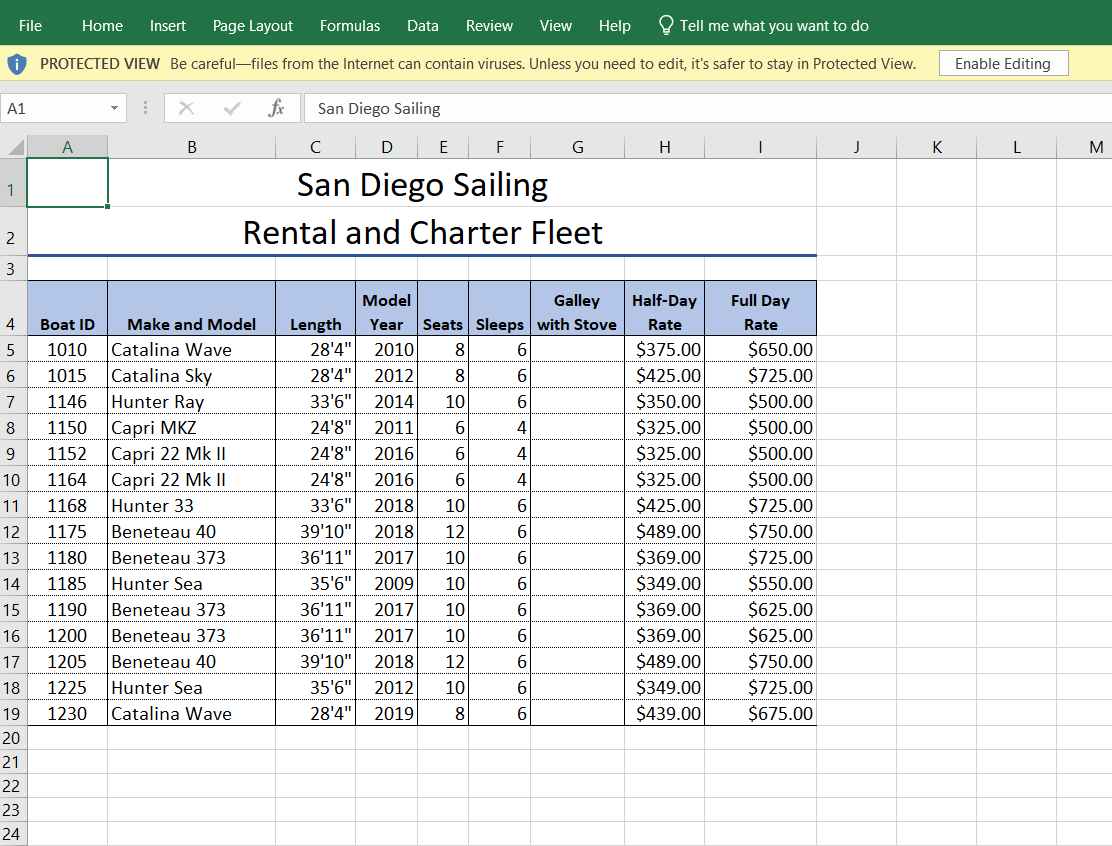Screen dimensions: 1112x846
Task: Select row 12 header
Action: (13, 531)
